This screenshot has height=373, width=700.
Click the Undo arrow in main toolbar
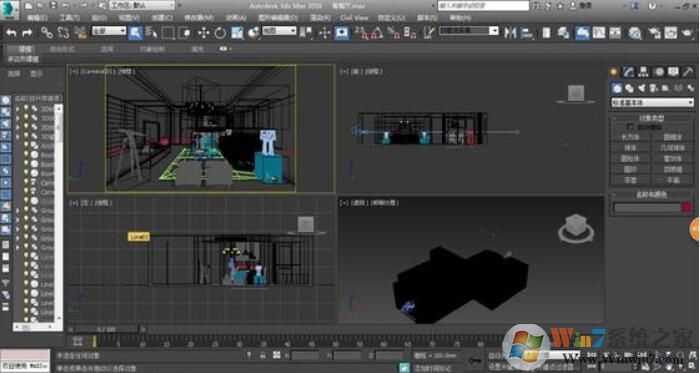[12, 33]
